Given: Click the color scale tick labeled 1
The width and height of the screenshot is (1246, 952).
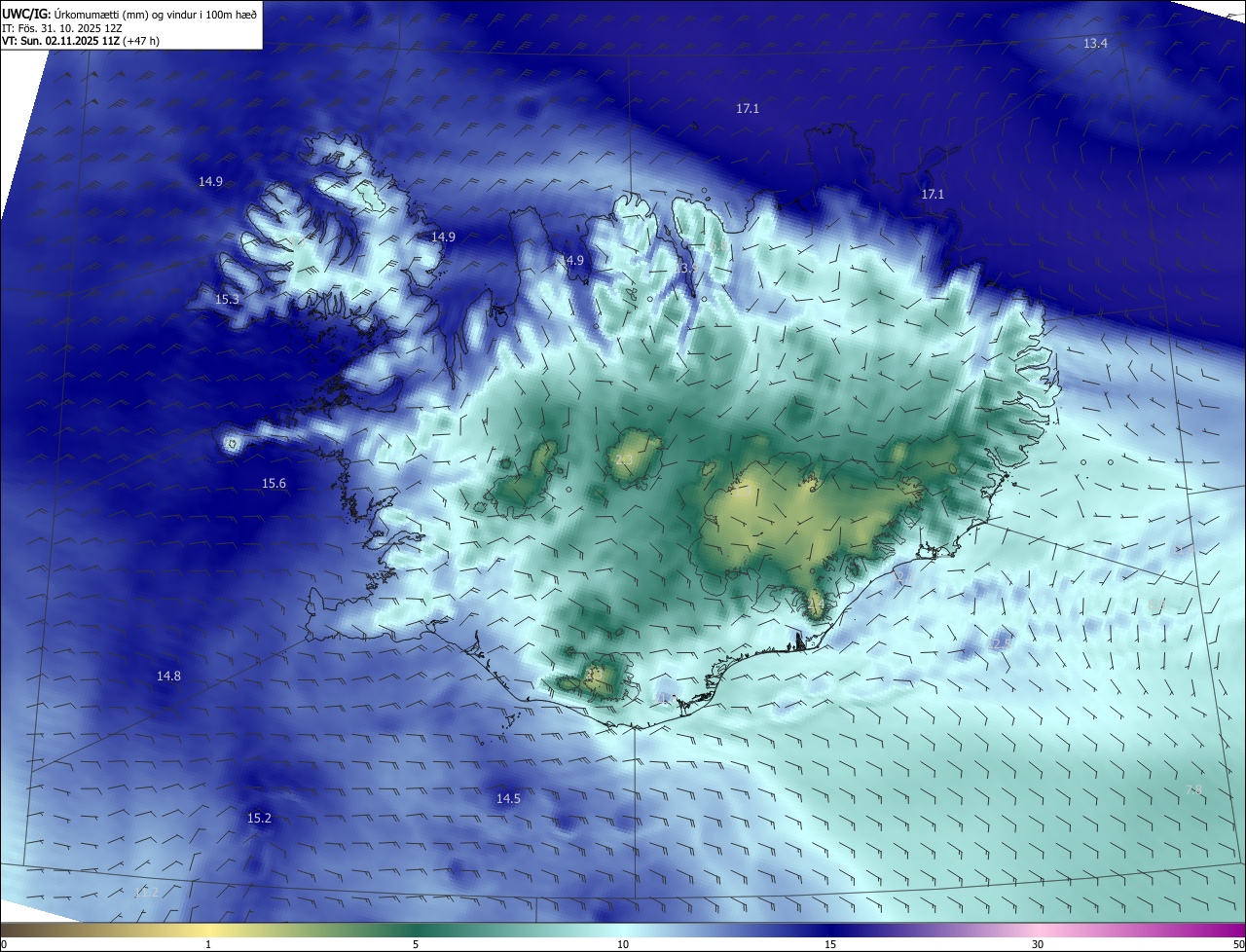Looking at the screenshot, I should (x=208, y=944).
